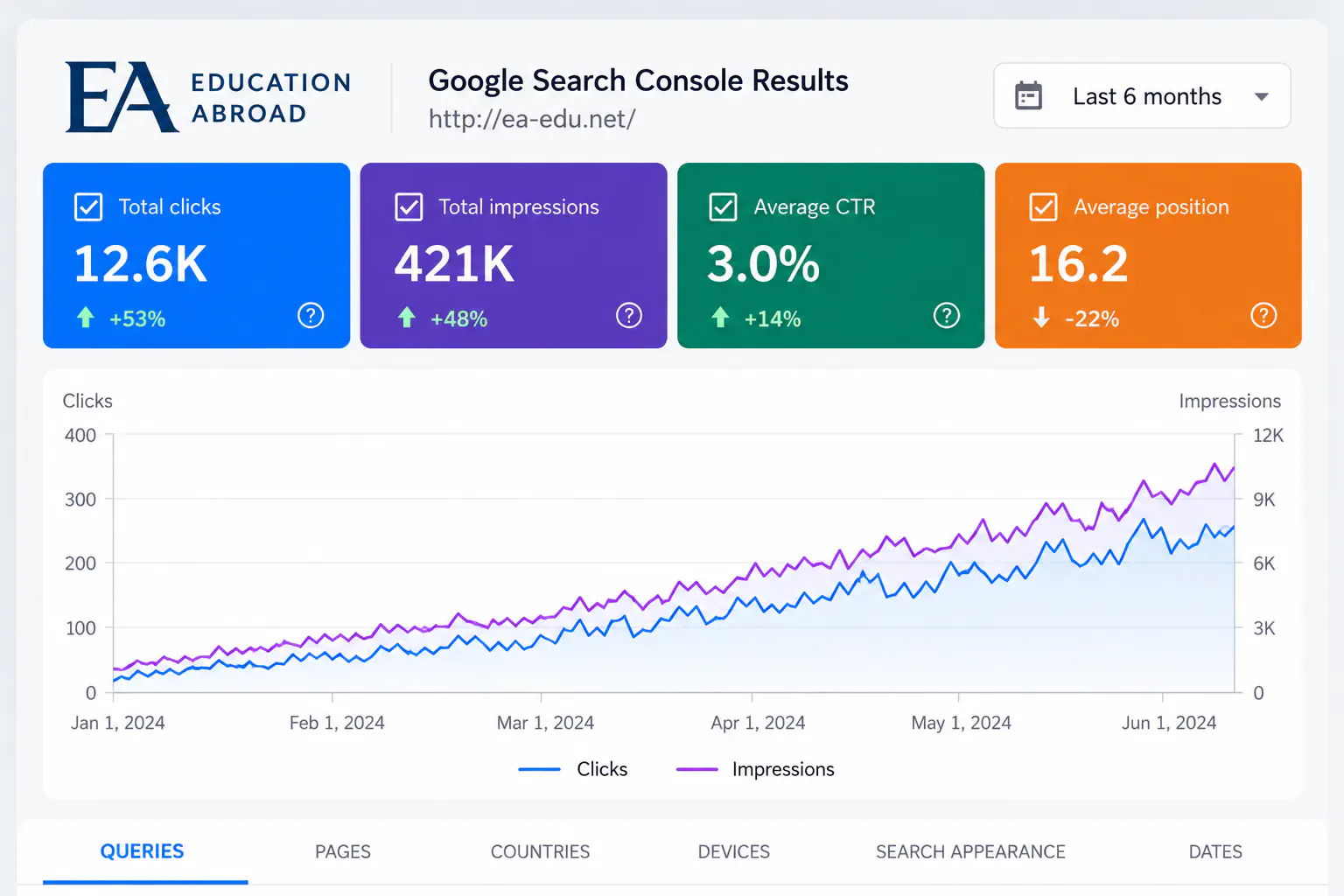This screenshot has height=896, width=1344.
Task: Open the Last 6 months dropdown
Action: (1142, 95)
